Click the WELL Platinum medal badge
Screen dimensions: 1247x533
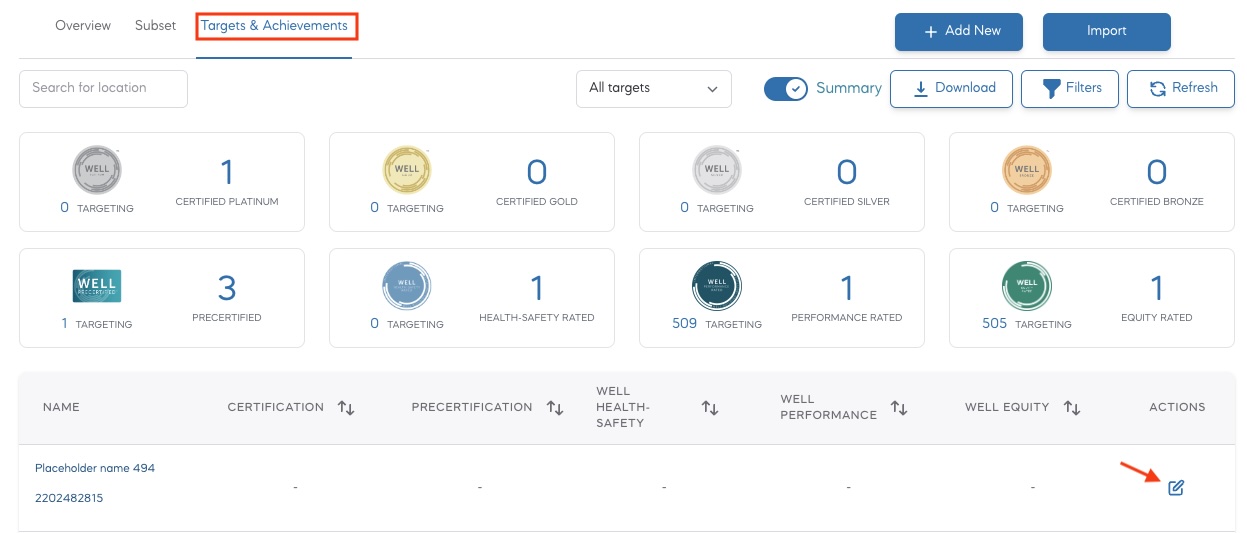(97, 171)
